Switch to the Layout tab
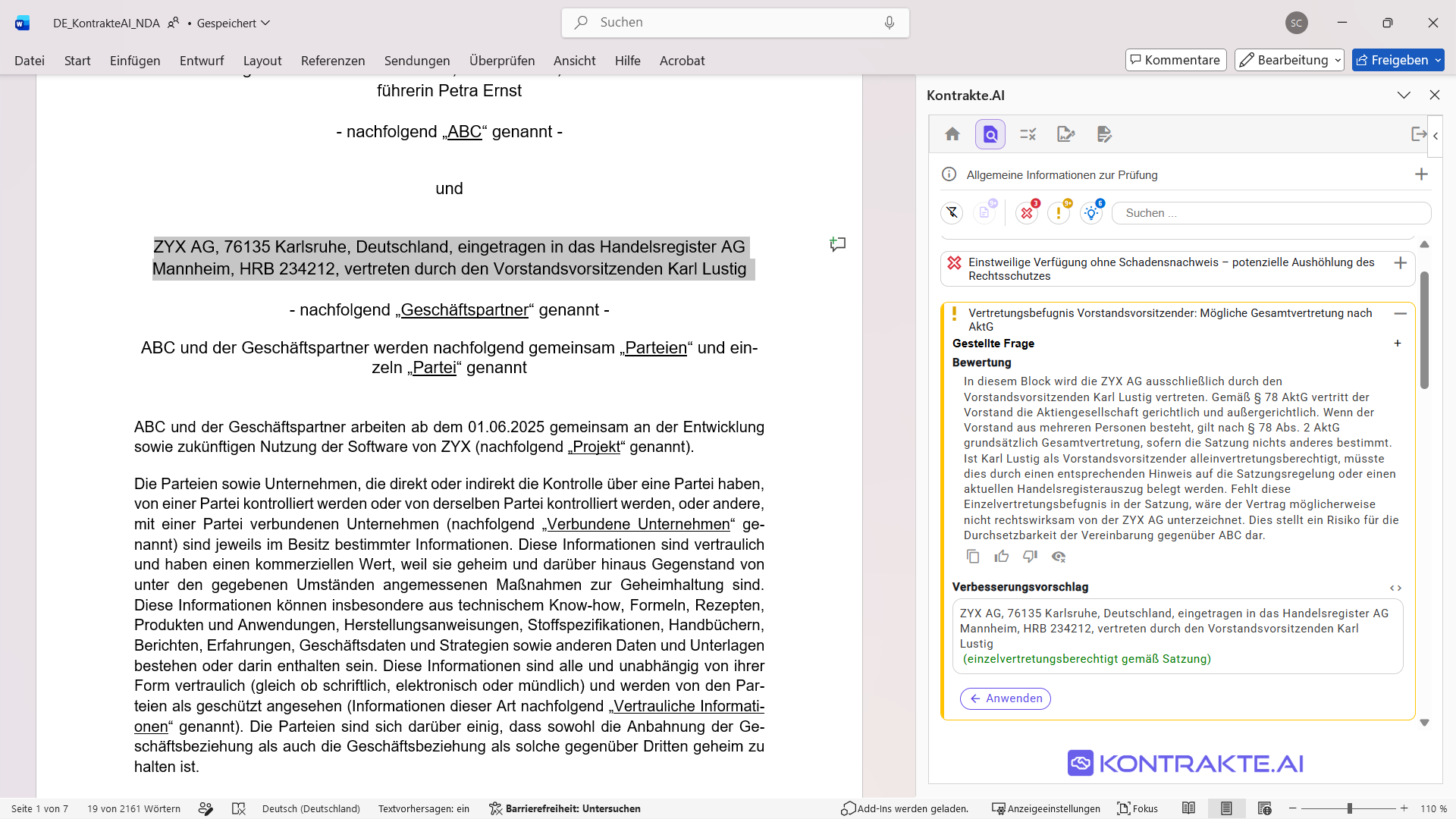 point(262,61)
